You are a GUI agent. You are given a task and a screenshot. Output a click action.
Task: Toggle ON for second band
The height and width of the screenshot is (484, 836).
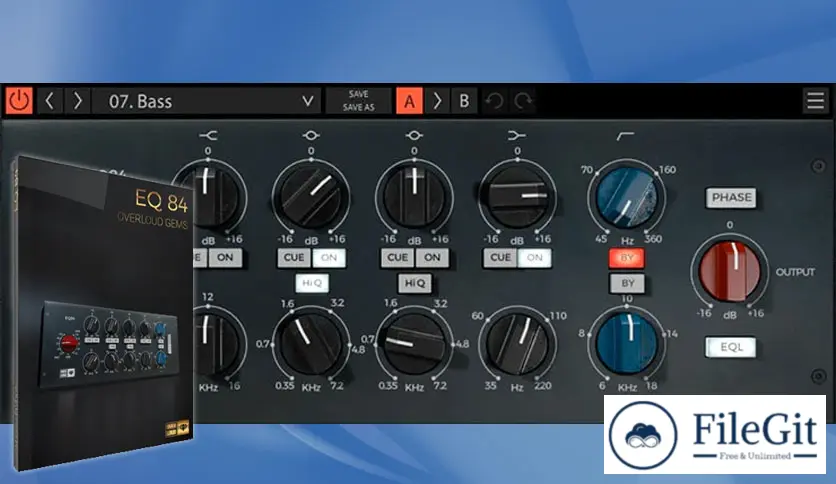click(x=328, y=257)
